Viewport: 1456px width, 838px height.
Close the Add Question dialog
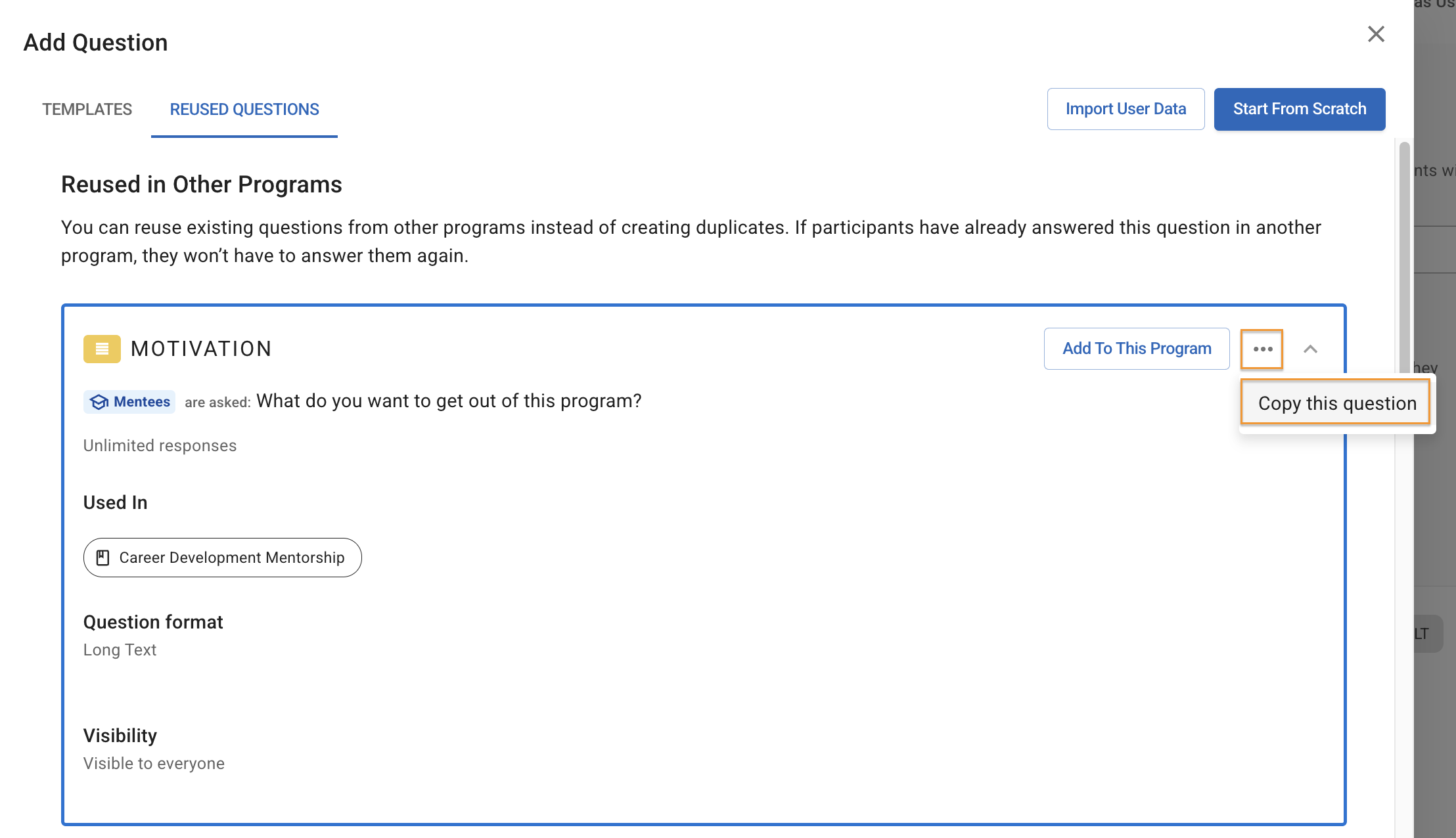tap(1376, 34)
